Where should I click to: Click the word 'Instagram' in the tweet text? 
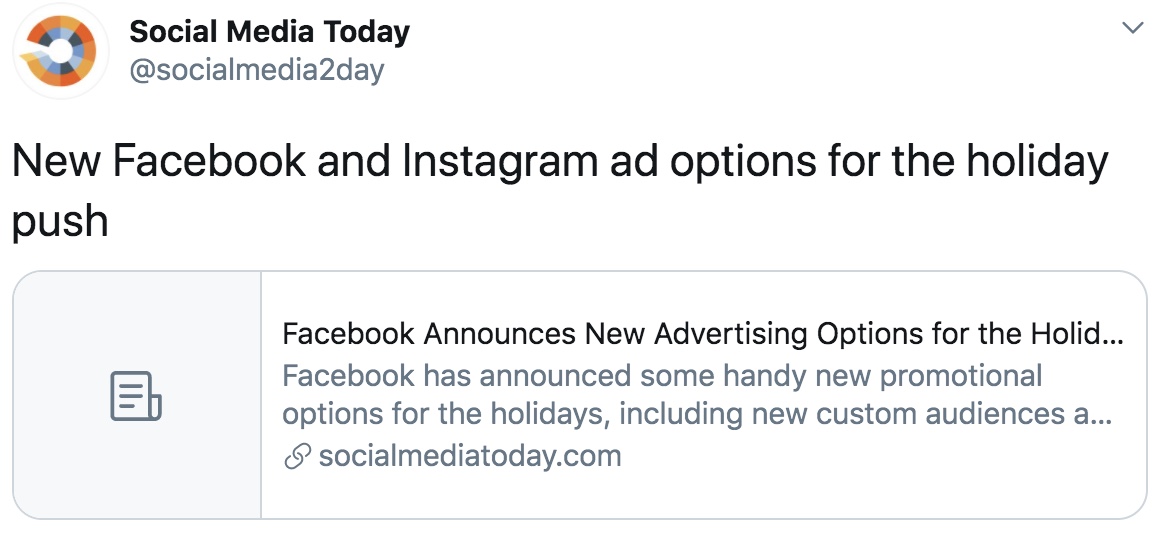(x=499, y=161)
